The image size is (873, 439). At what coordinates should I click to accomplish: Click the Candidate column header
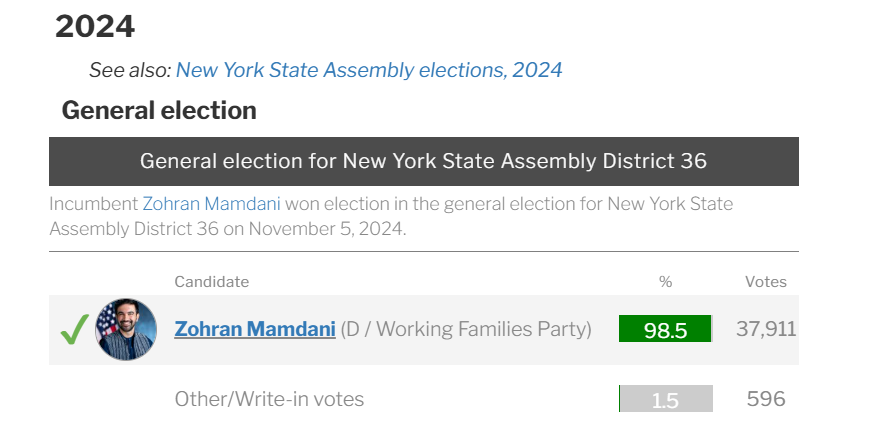pyautogui.click(x=211, y=282)
